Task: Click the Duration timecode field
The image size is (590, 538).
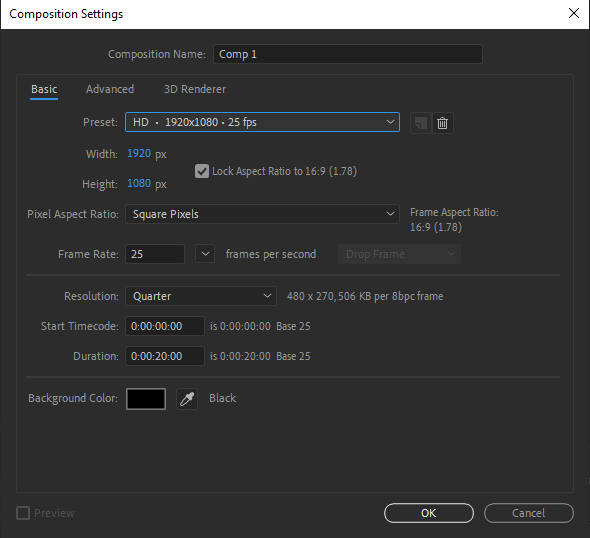Action: coord(165,356)
